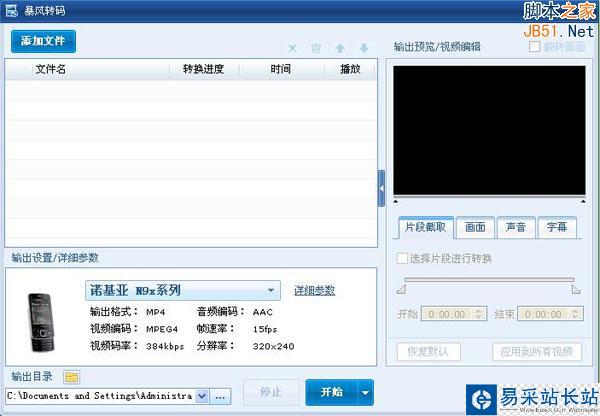
Task: Click the 时间 column header
Action: (281, 69)
